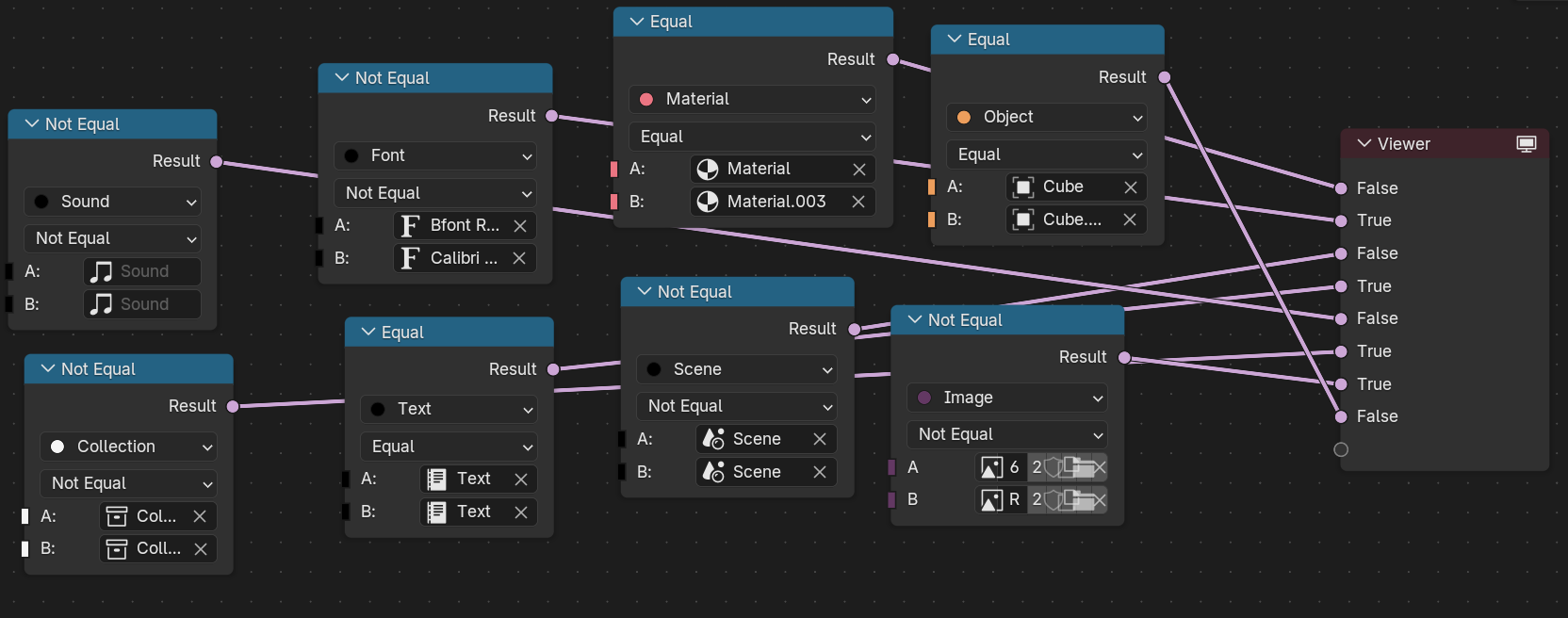This screenshot has height=618, width=1568.
Task: Click the sound icon in the Sound node's input B
Action: tap(102, 304)
